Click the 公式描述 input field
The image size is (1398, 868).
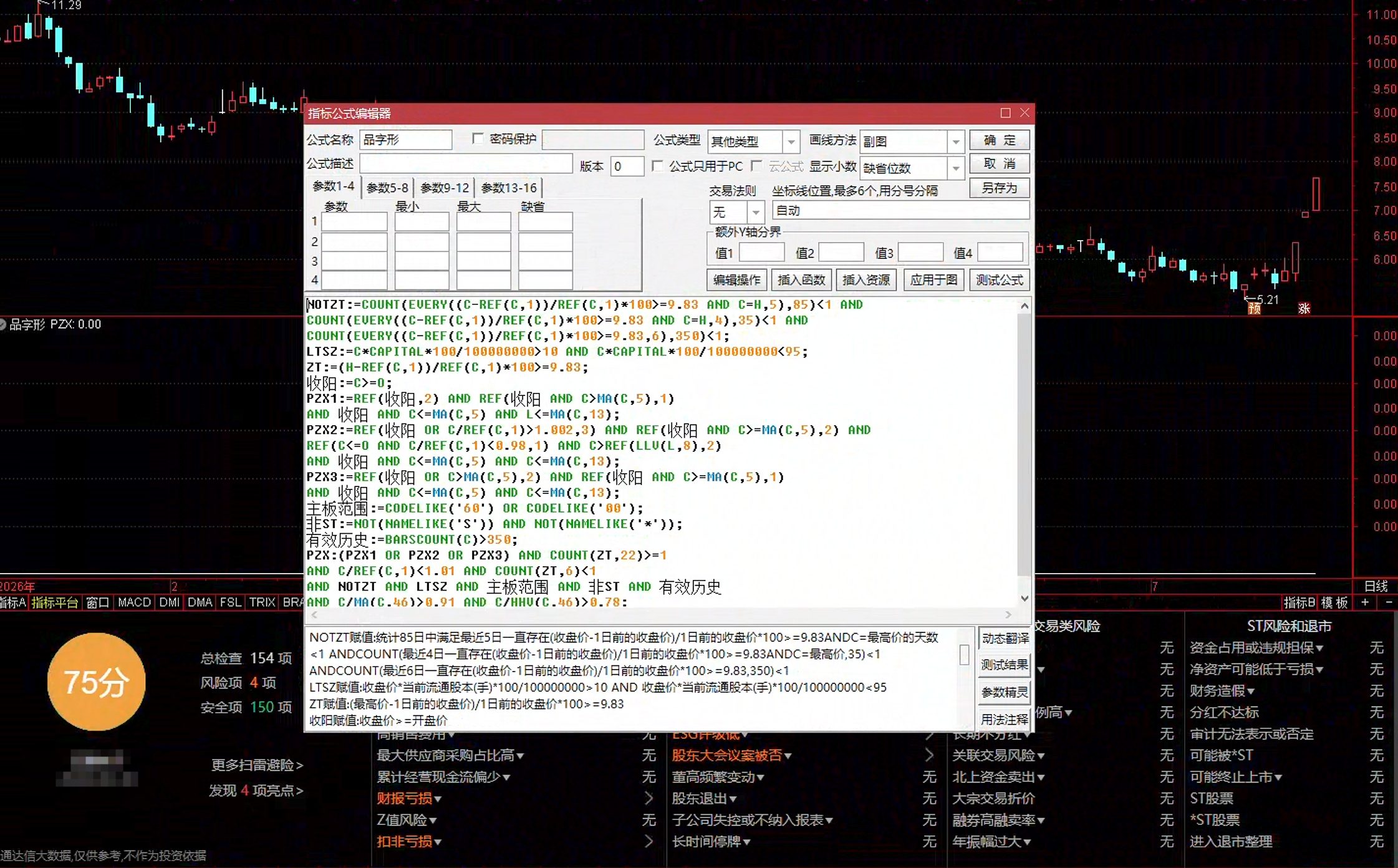[466, 164]
